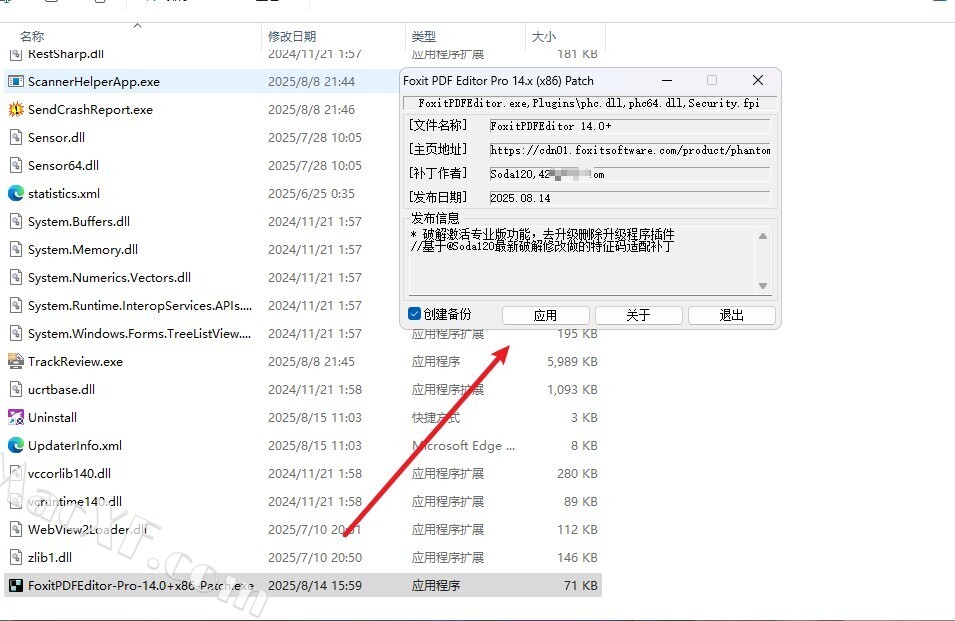Select the vccorlib140.dll file name
The width and height of the screenshot is (955, 621).
coord(69,474)
